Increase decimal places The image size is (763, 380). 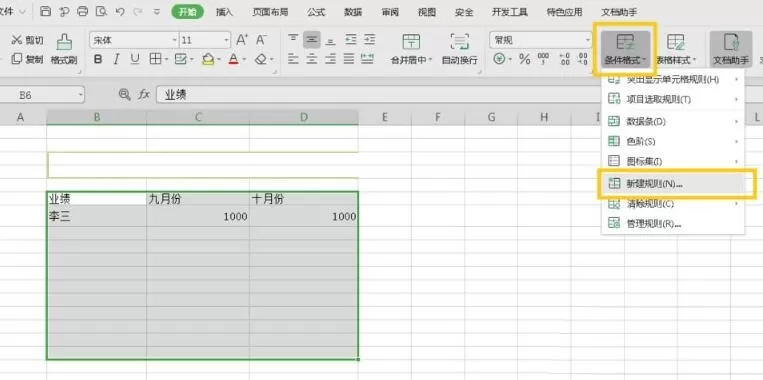(x=564, y=59)
